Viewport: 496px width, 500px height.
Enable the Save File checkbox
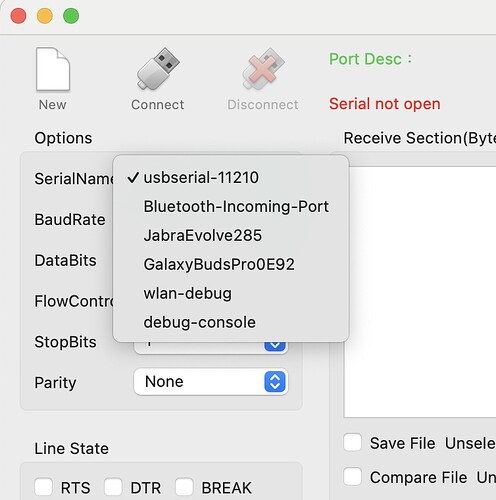353,442
